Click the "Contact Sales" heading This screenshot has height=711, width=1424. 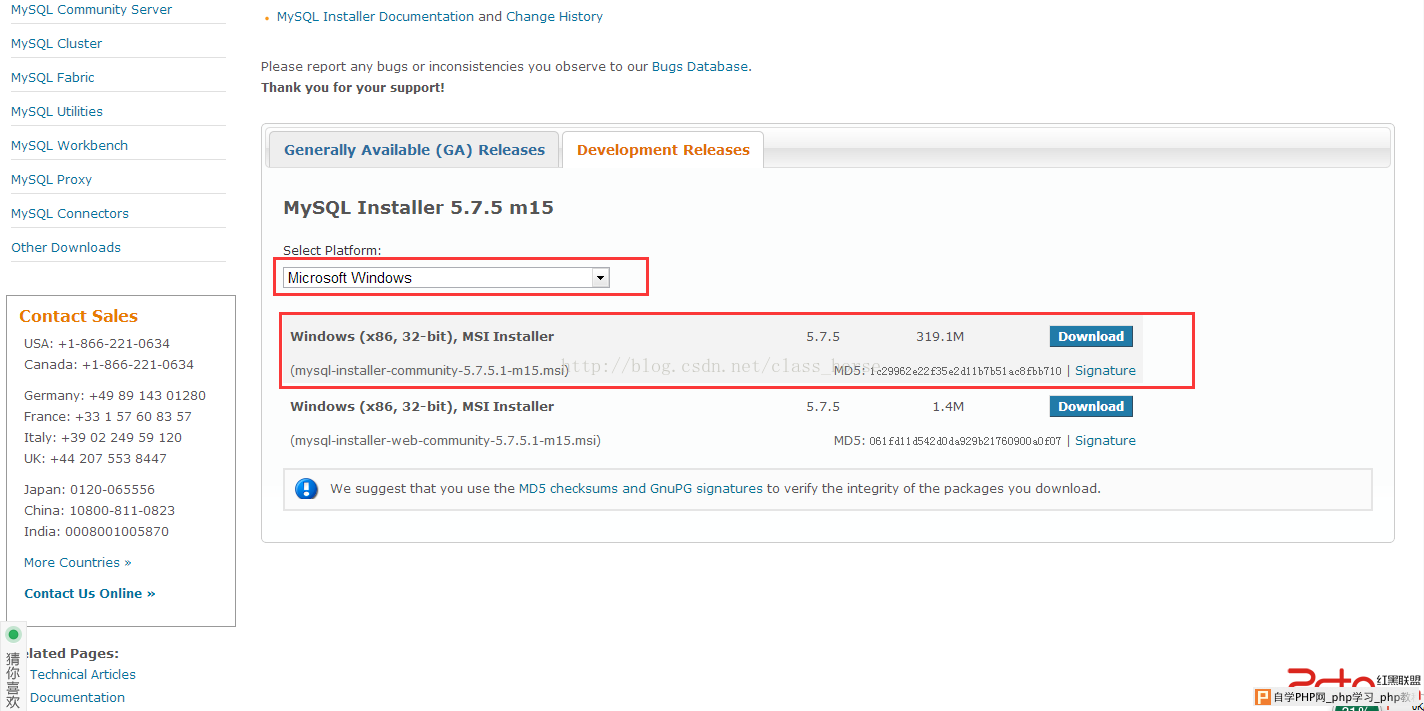[x=78, y=316]
